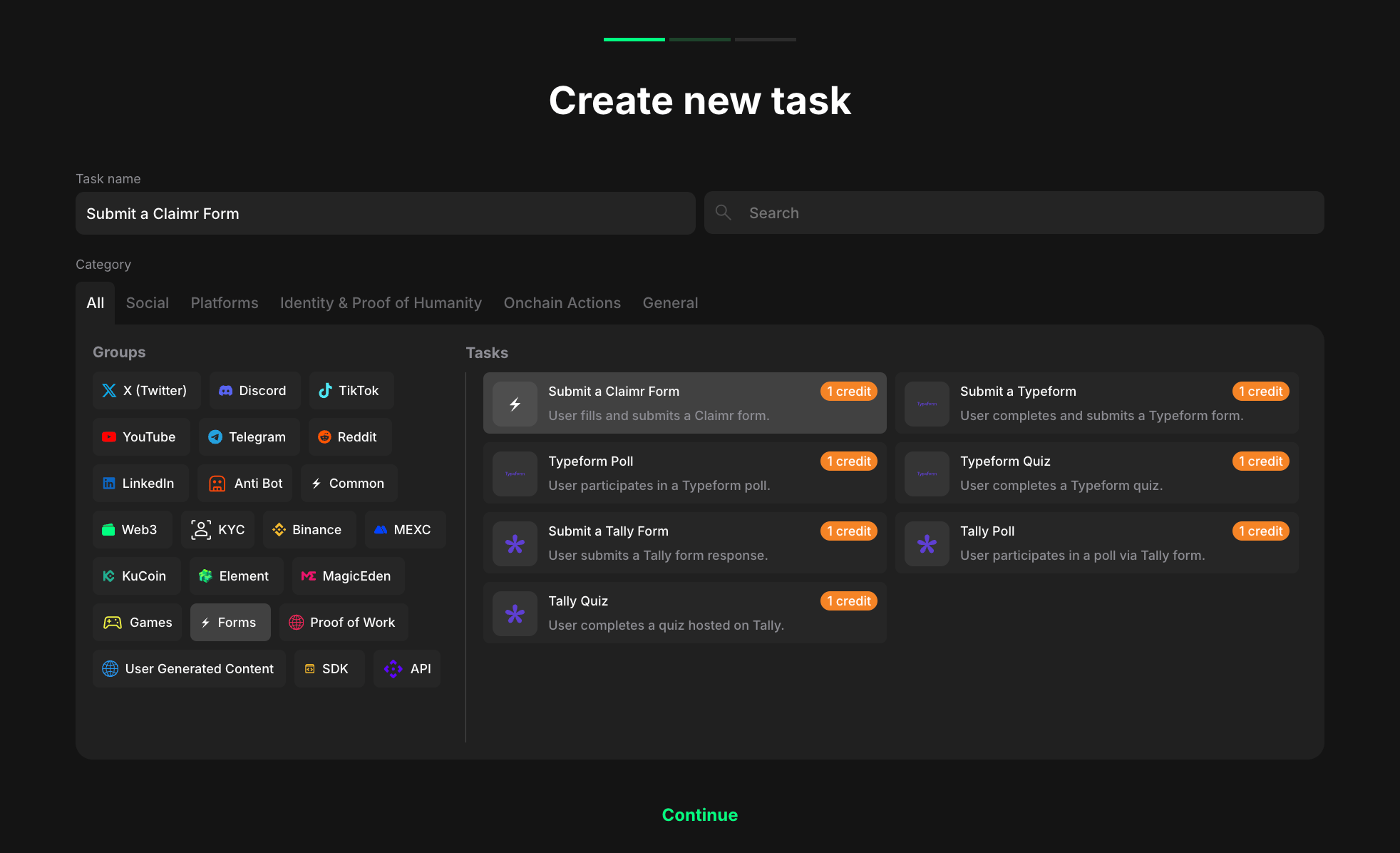Select the Typeform Poll task card
1400x853 pixels.
685,473
